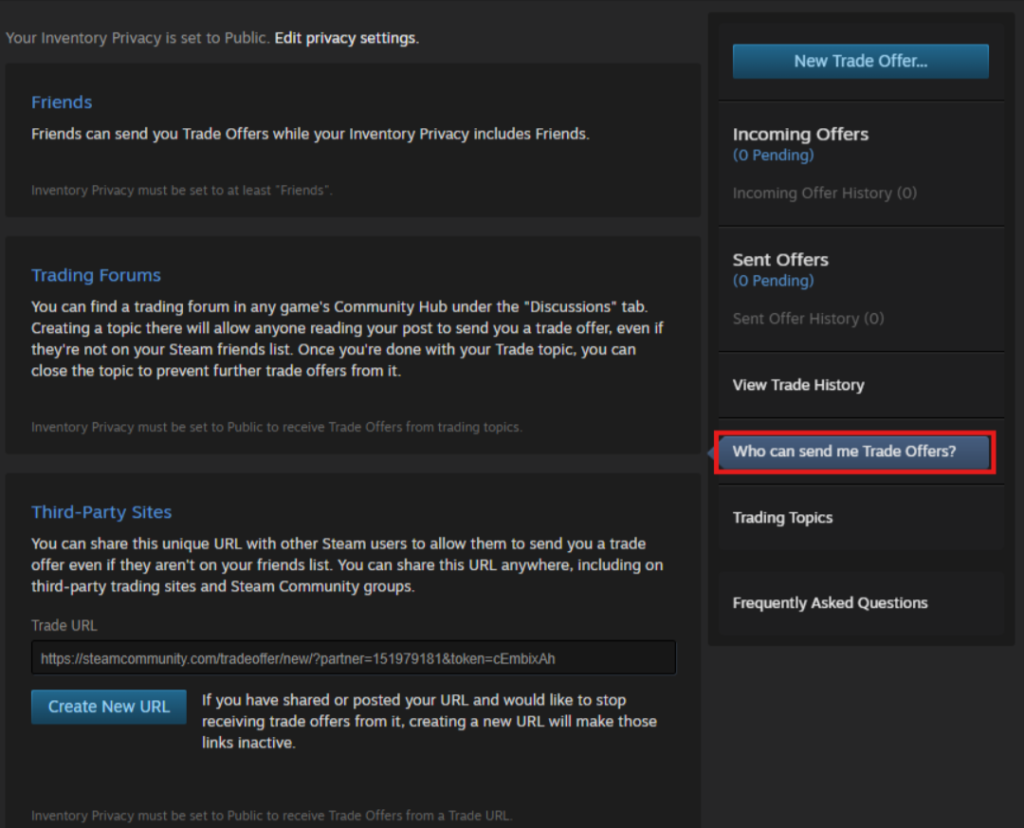This screenshot has height=828, width=1024.
Task: Click the Trading Forums description paragraph
Action: (346, 339)
